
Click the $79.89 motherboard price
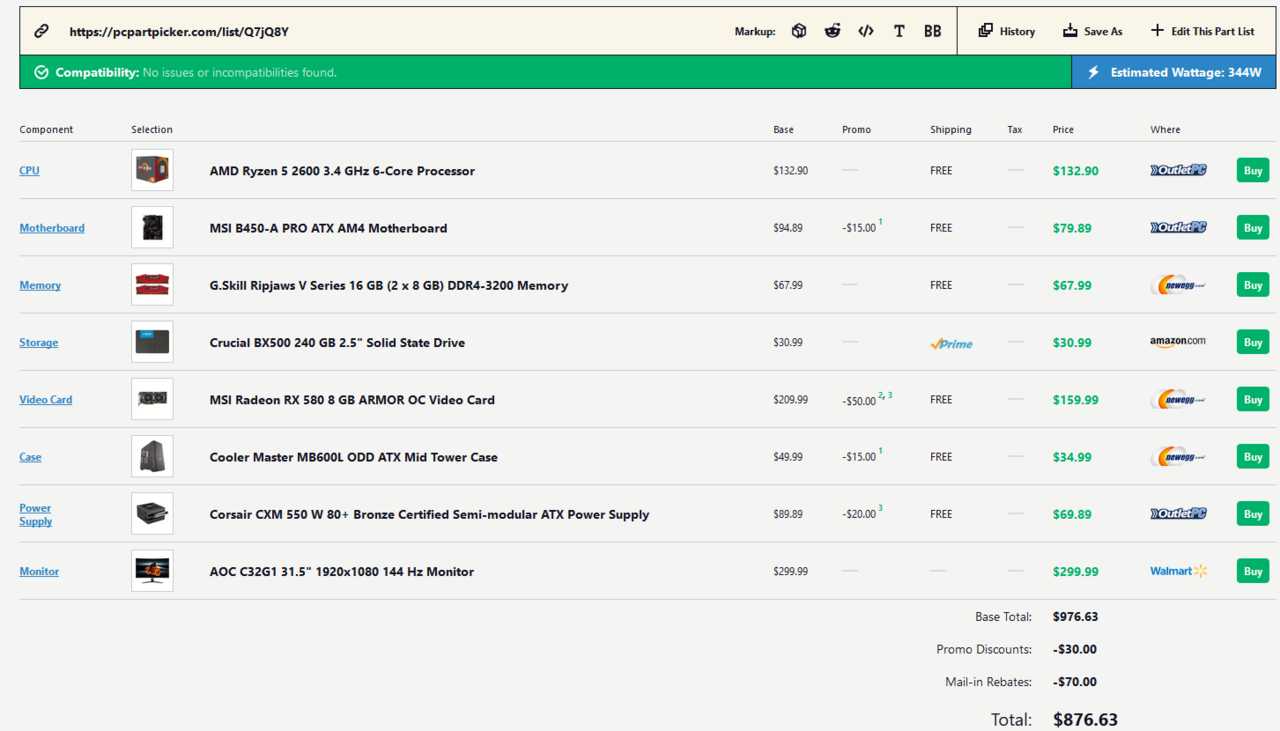tap(1072, 228)
